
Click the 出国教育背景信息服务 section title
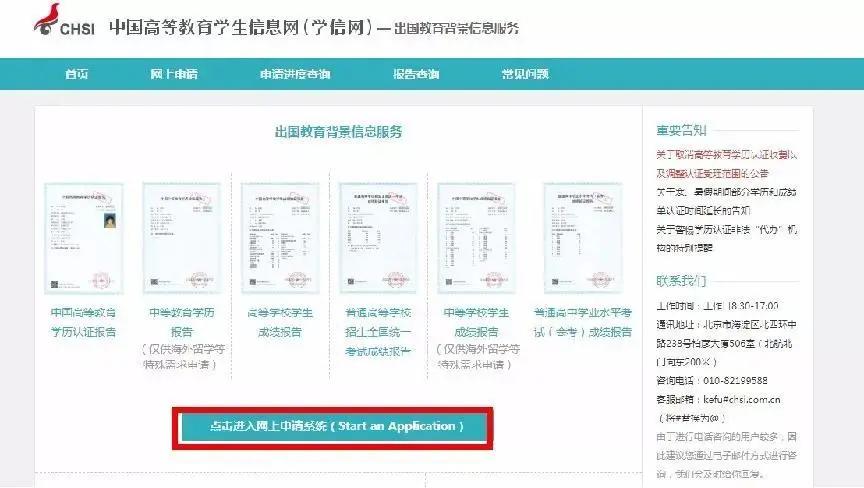(338, 132)
